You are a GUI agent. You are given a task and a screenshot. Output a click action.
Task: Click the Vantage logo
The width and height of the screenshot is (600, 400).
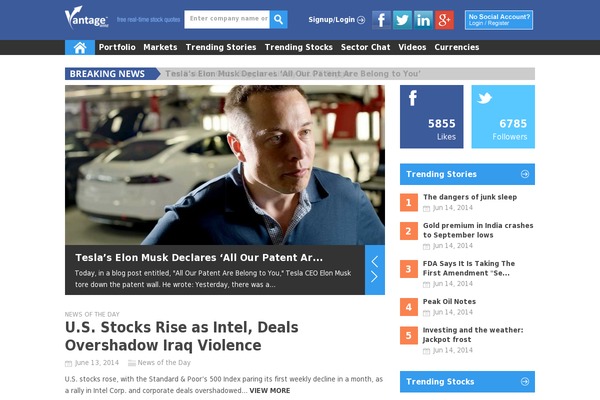point(86,18)
